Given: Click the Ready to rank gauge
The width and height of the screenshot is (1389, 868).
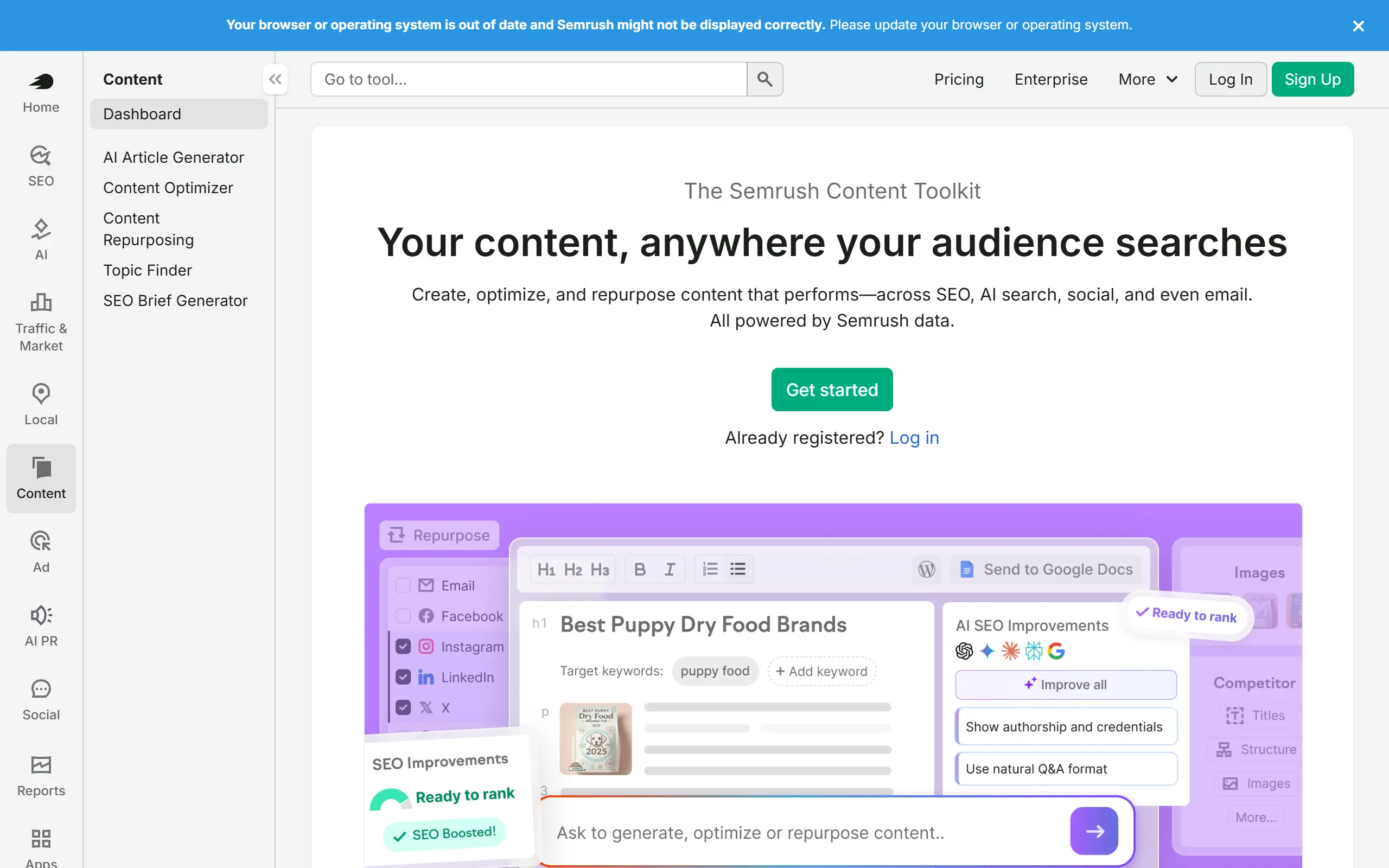Looking at the screenshot, I should click(x=390, y=800).
